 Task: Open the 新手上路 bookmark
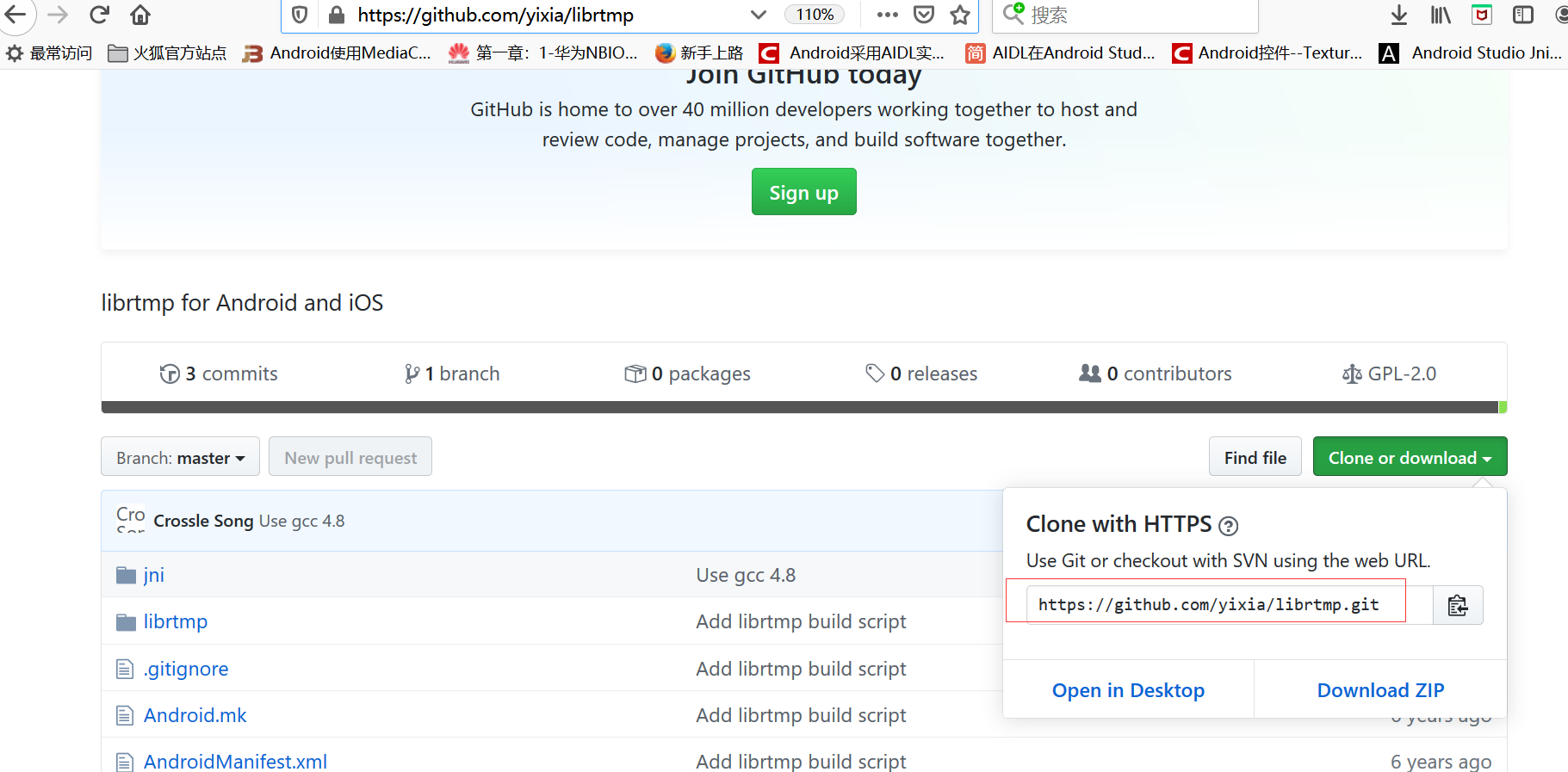point(699,53)
